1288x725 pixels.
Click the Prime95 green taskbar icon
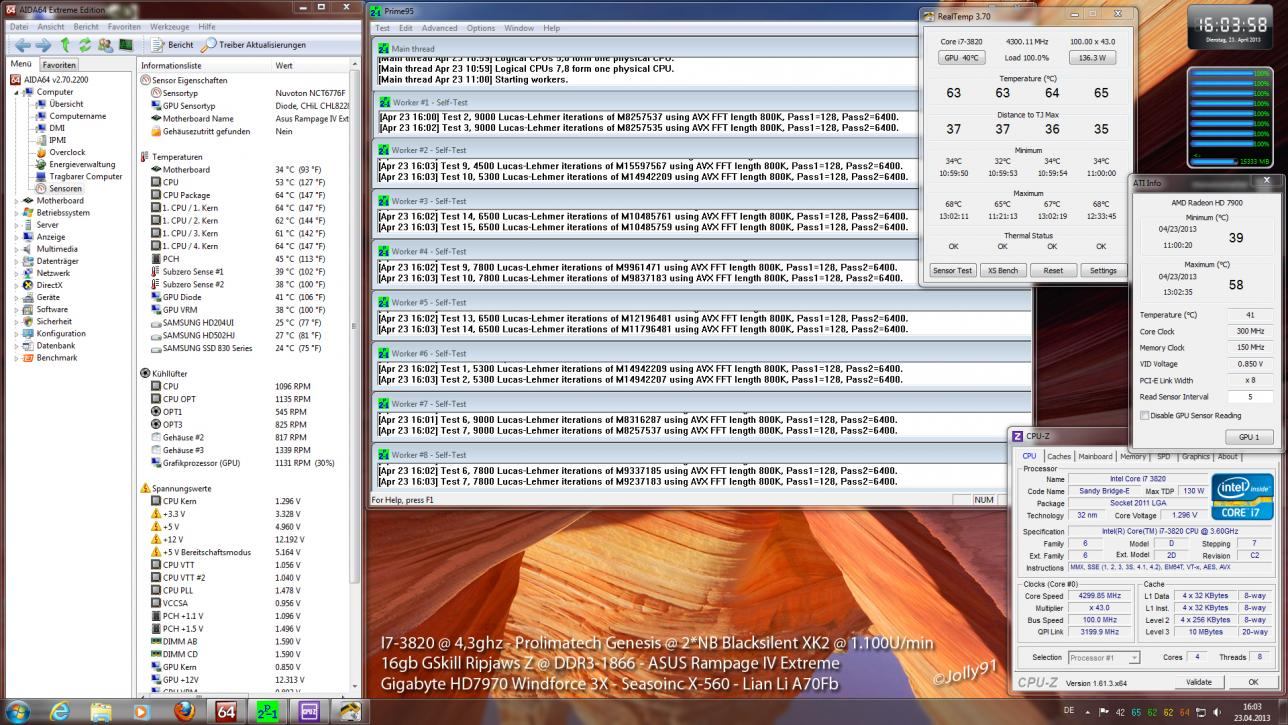click(268, 711)
